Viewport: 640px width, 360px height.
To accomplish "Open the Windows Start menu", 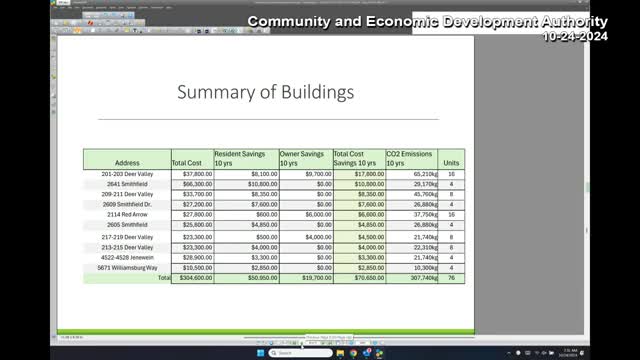I will pyautogui.click(x=260, y=353).
